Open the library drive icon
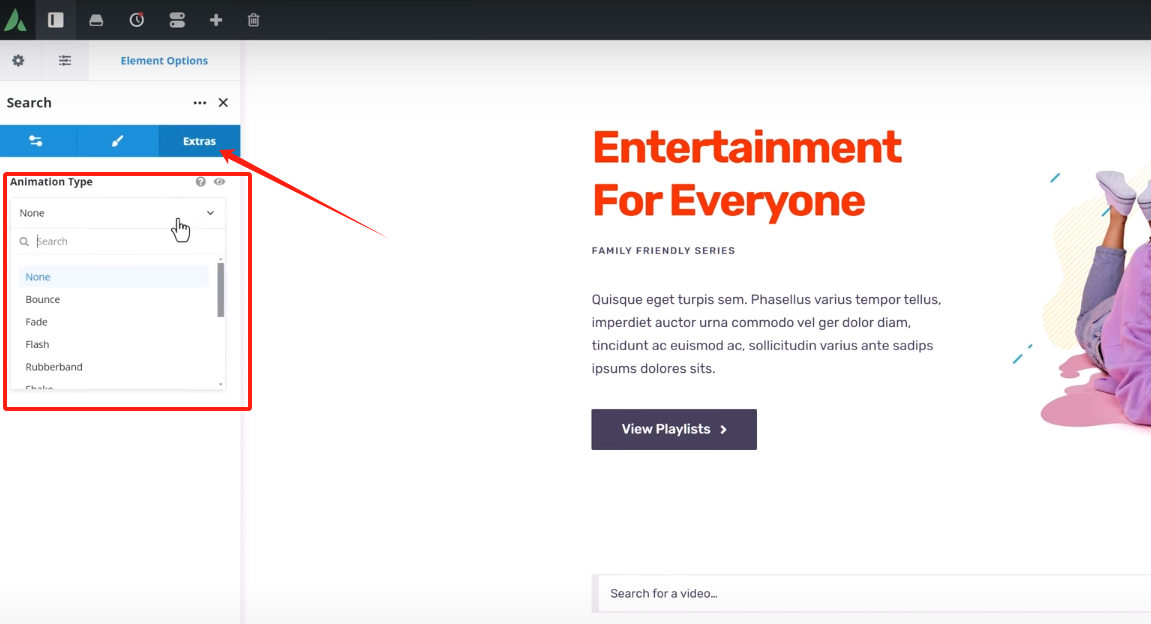The height and width of the screenshot is (624, 1151). point(96,20)
